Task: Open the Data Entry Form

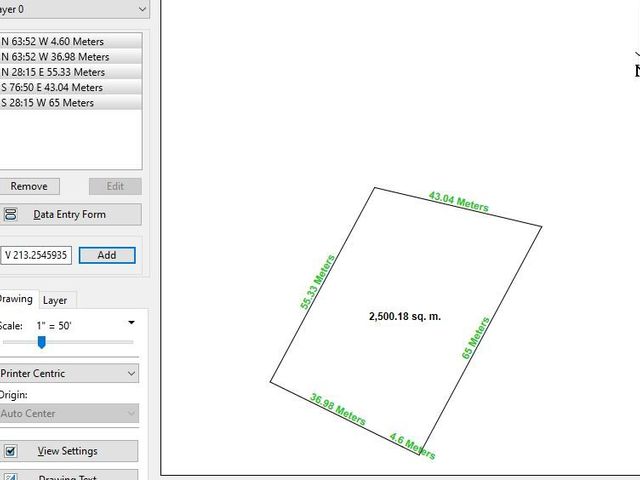Action: tap(71, 214)
